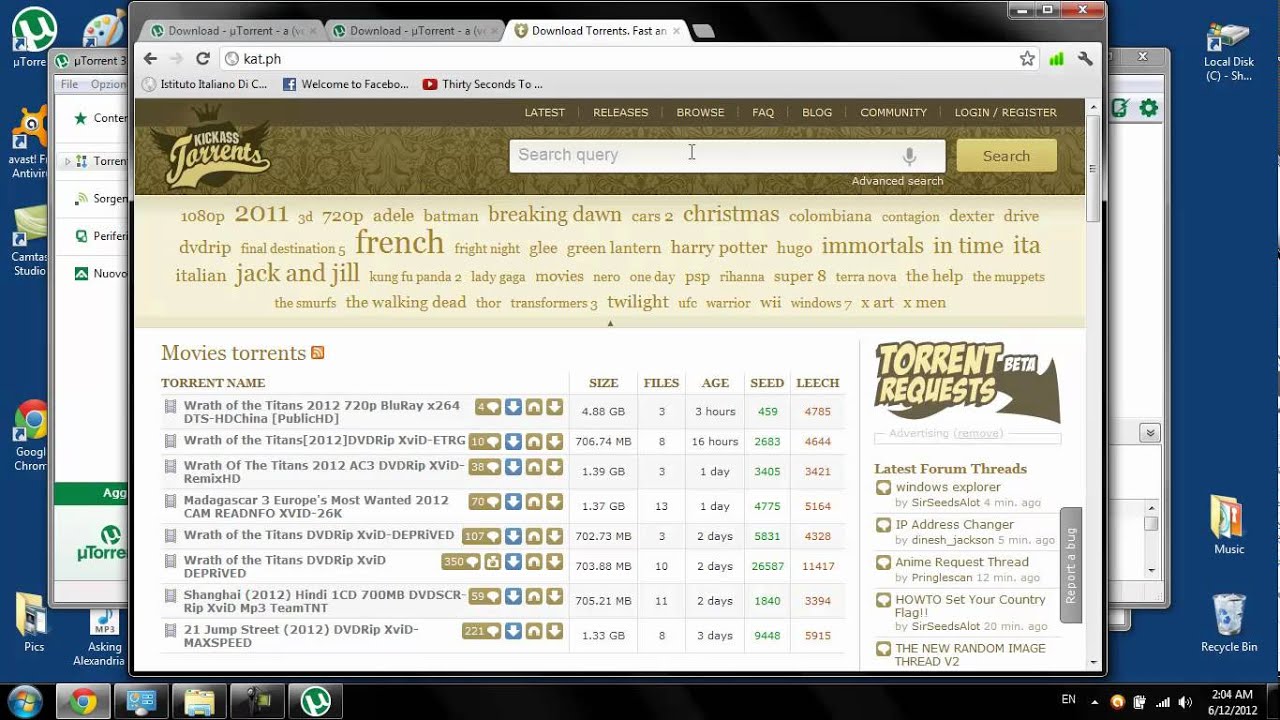Expand the Torrent tree item in uTorrent sidebar
Viewport: 1280px width, 720px height.
[x=67, y=161]
